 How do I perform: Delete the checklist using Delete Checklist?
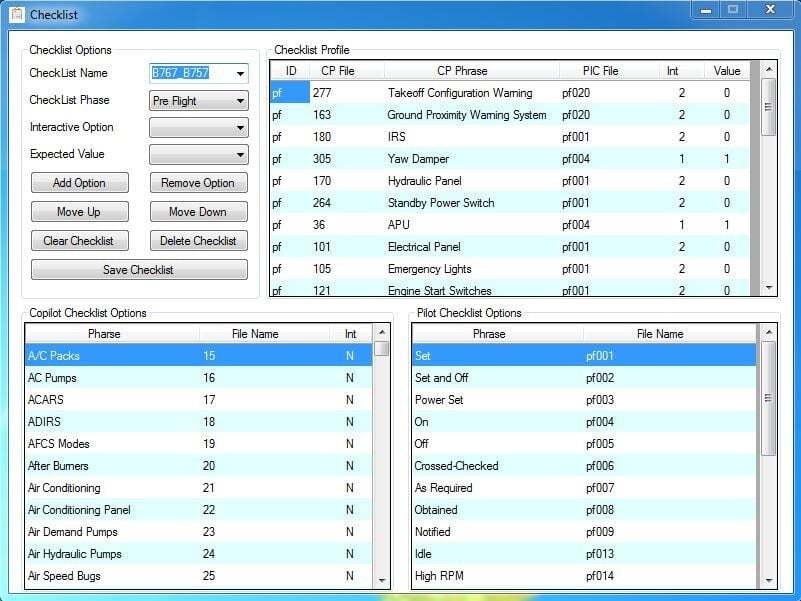200,240
